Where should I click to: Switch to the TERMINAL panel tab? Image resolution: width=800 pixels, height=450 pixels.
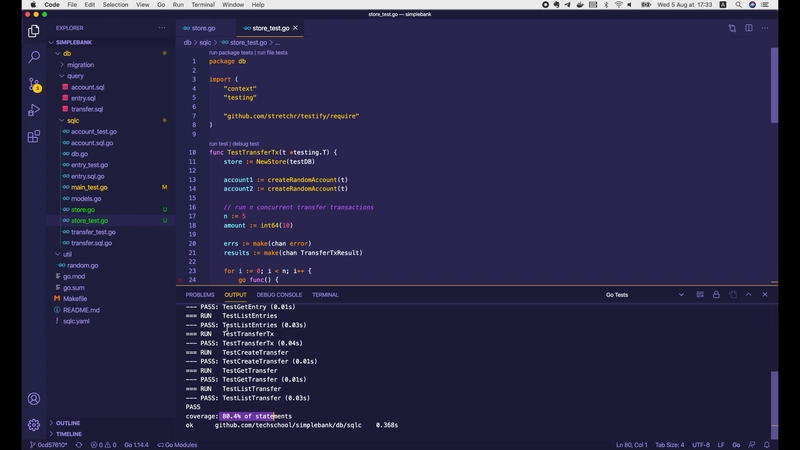pos(325,295)
